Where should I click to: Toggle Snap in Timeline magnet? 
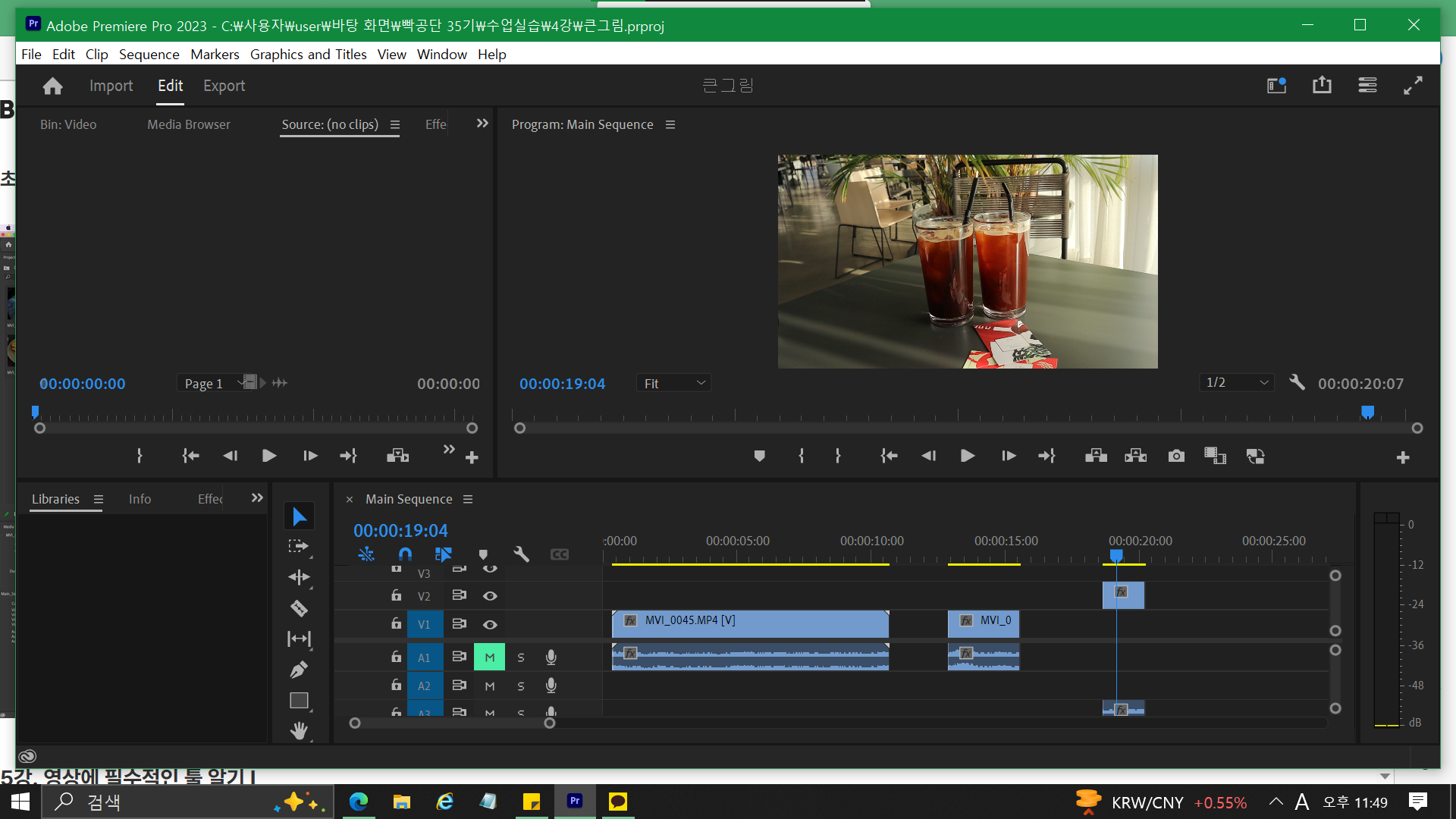pos(405,554)
